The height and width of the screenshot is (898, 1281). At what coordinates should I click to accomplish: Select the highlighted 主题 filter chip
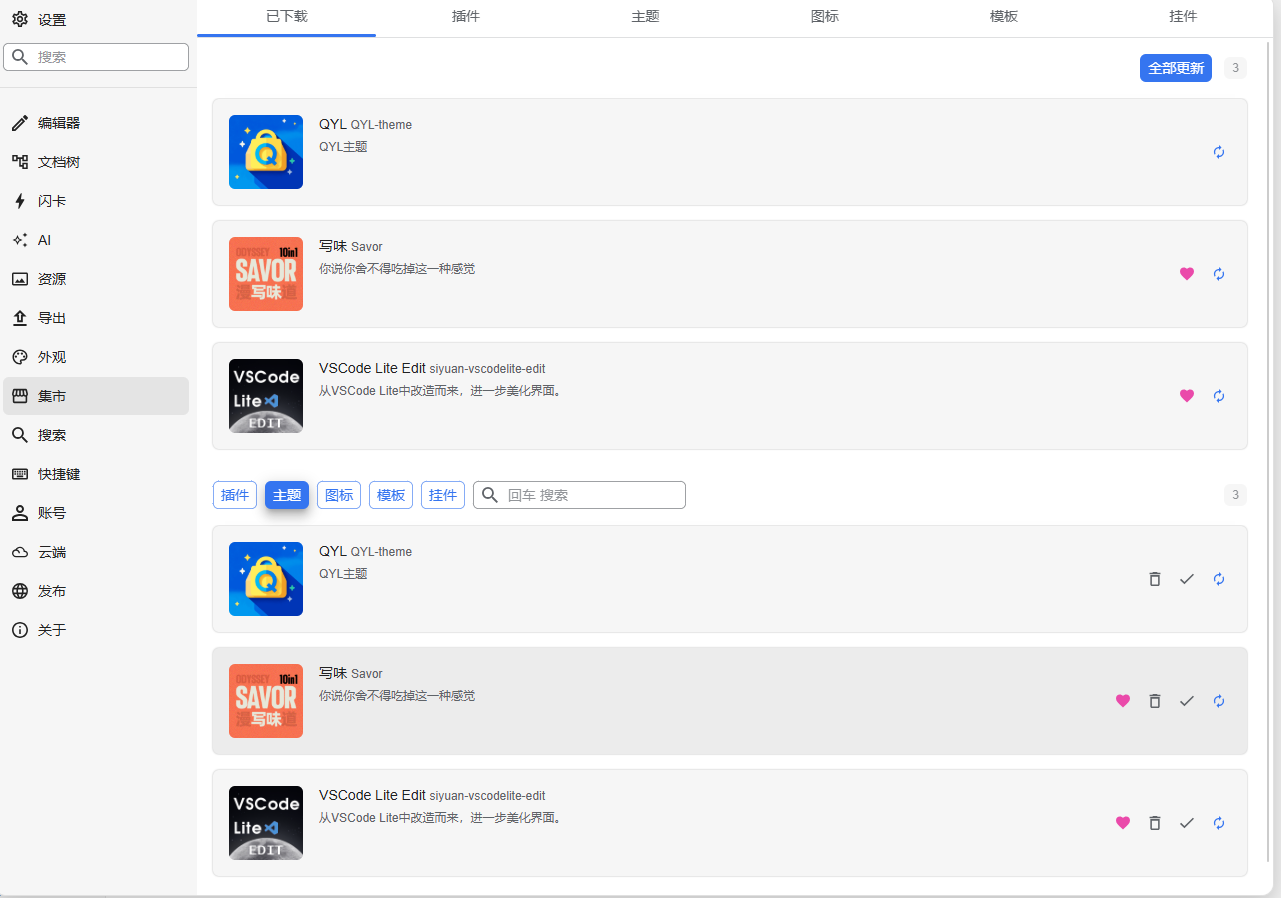[287, 495]
